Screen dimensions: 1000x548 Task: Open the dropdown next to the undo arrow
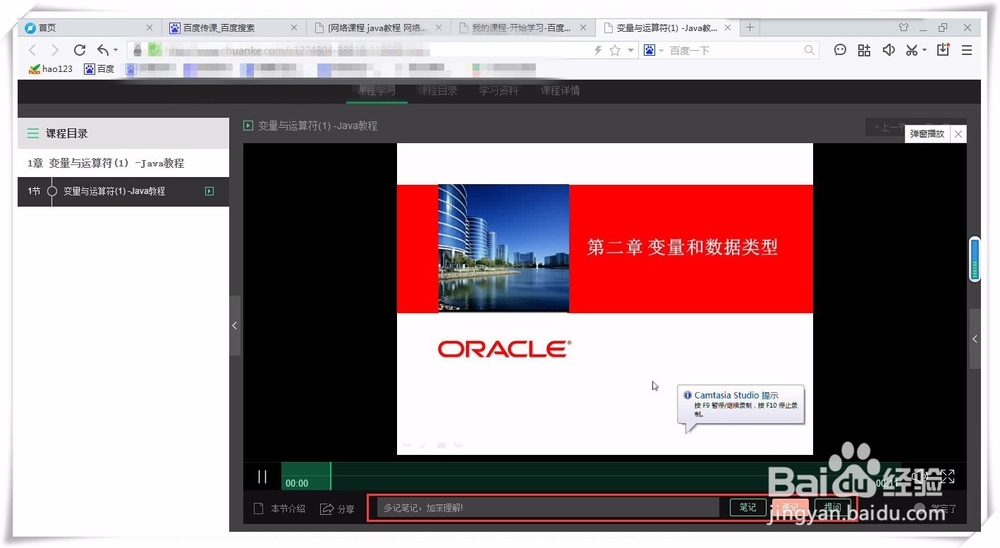click(x=115, y=50)
